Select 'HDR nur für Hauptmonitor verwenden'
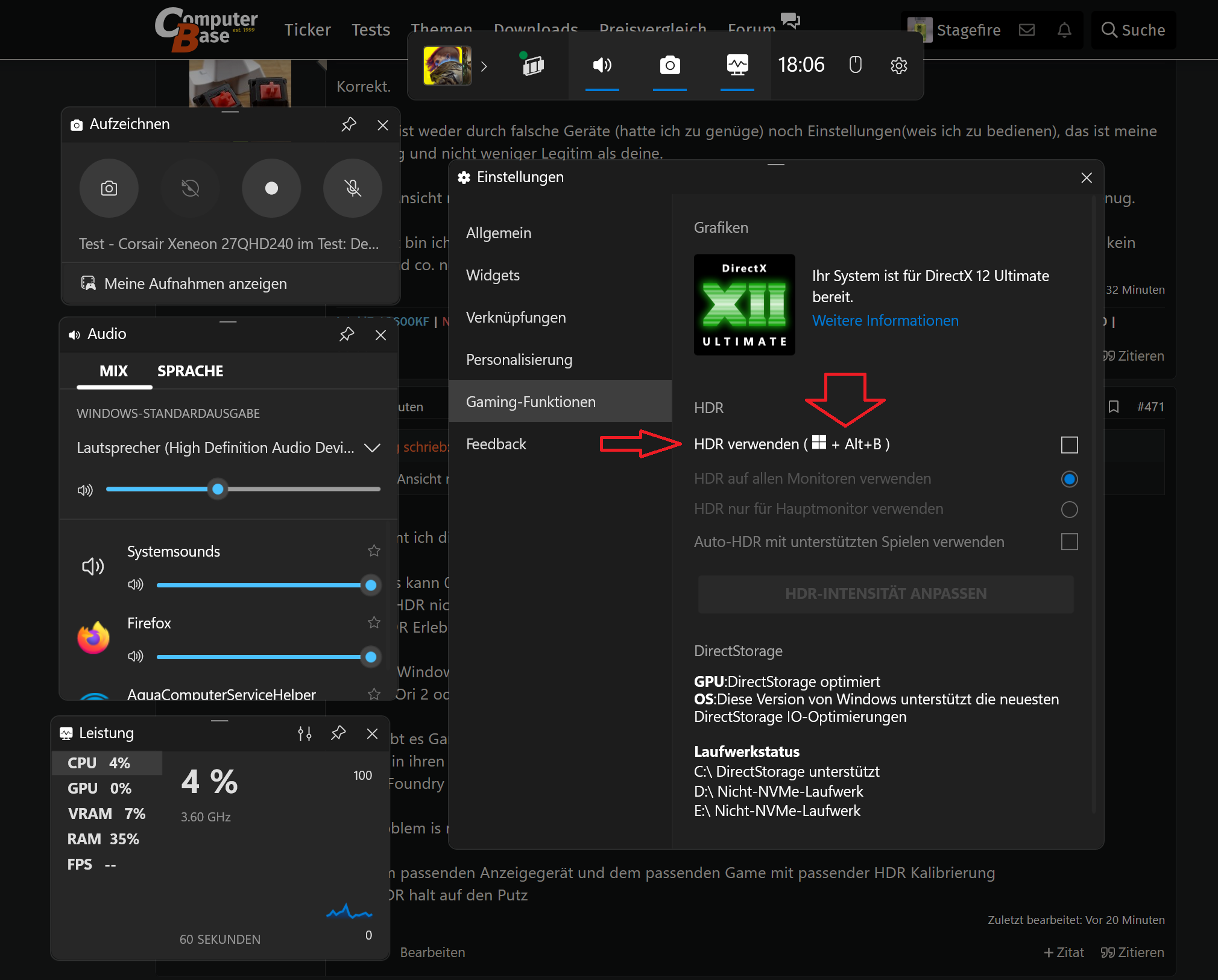Image resolution: width=1218 pixels, height=980 pixels. [1069, 510]
